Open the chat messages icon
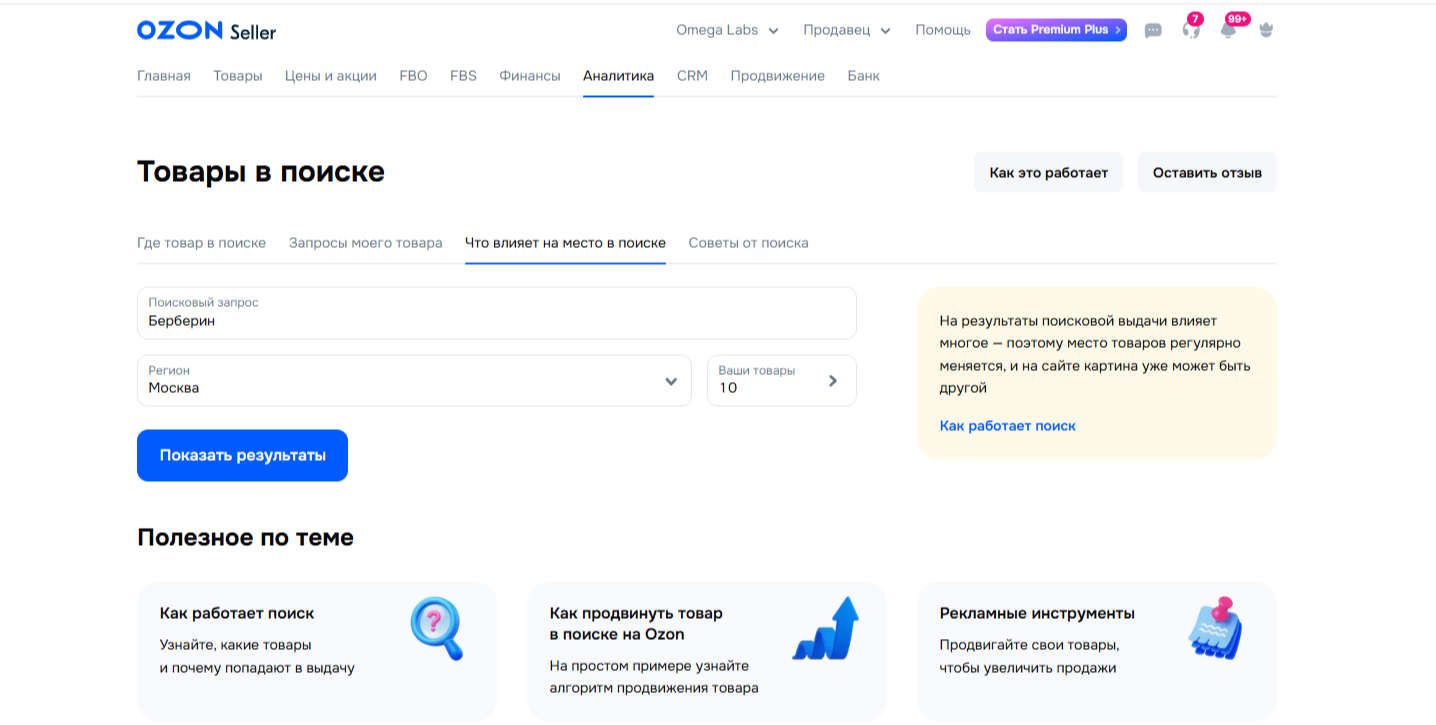1436x725 pixels. pos(1152,30)
